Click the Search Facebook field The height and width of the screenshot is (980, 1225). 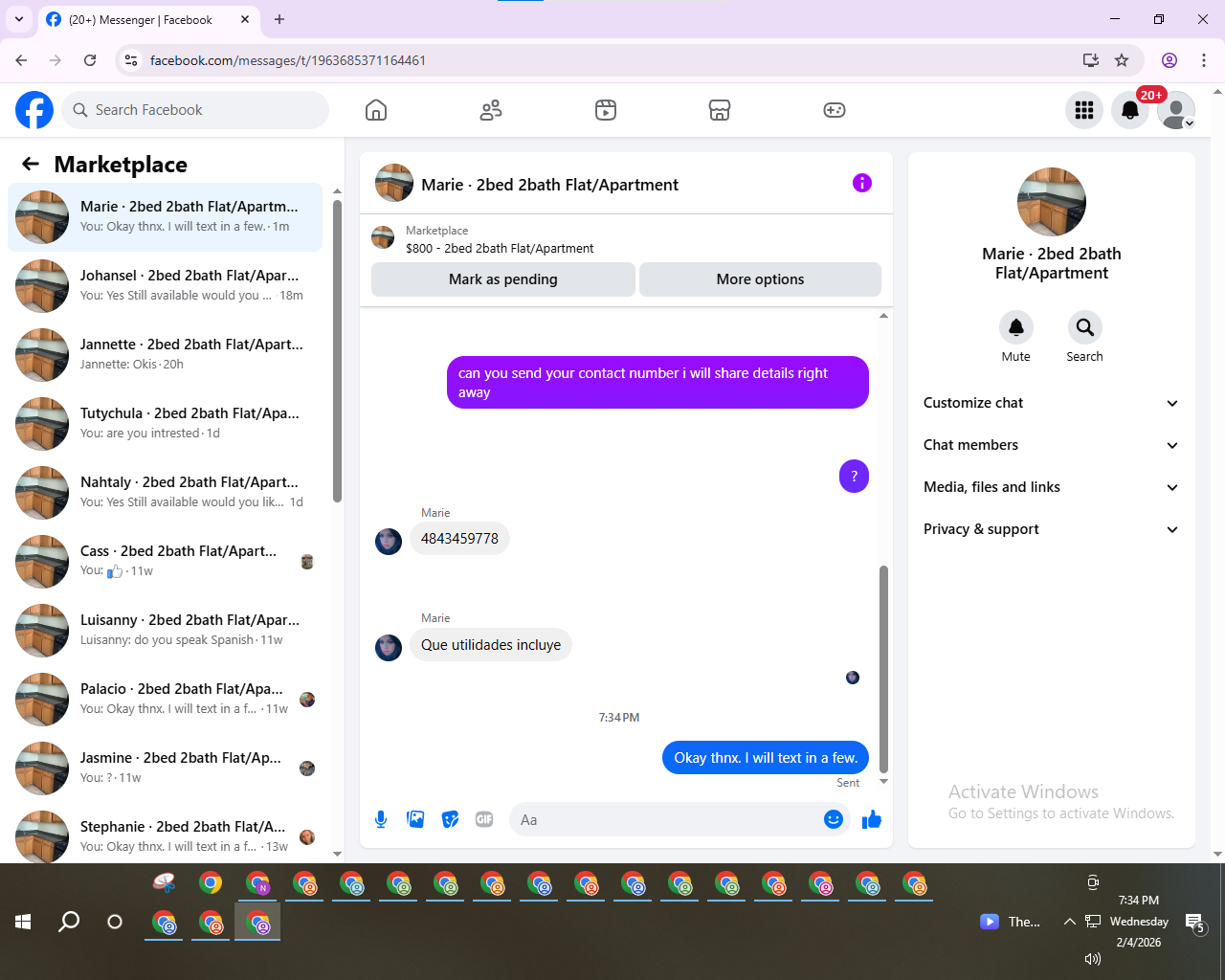195,110
